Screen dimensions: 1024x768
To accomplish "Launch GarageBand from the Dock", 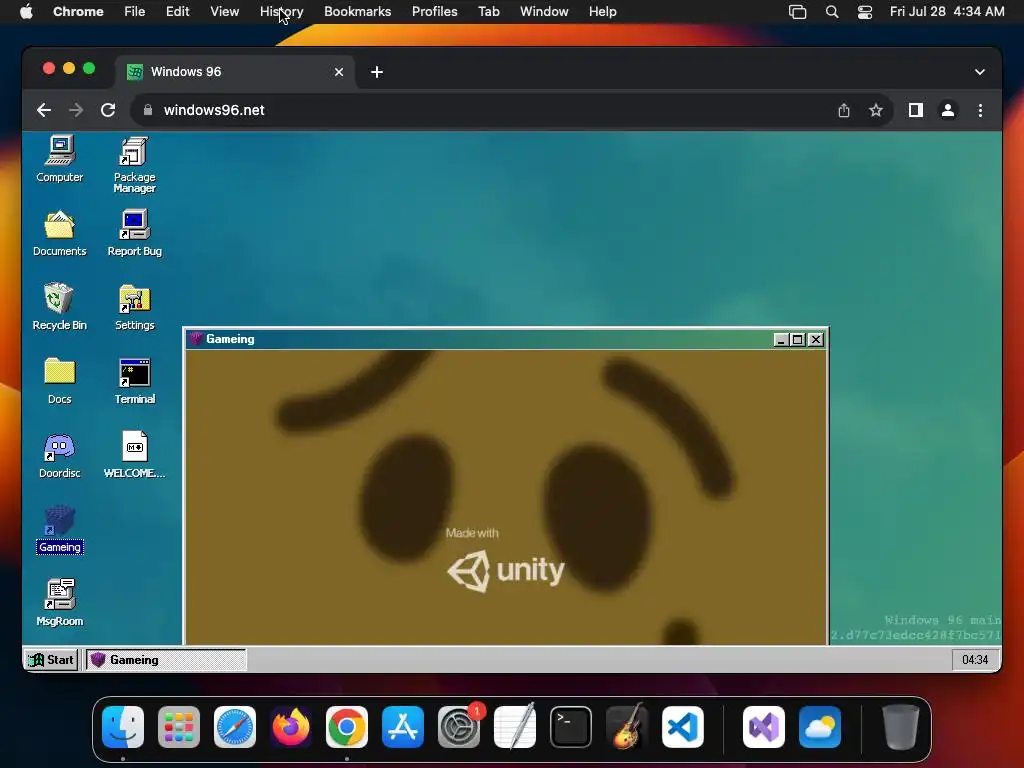I will [x=627, y=727].
